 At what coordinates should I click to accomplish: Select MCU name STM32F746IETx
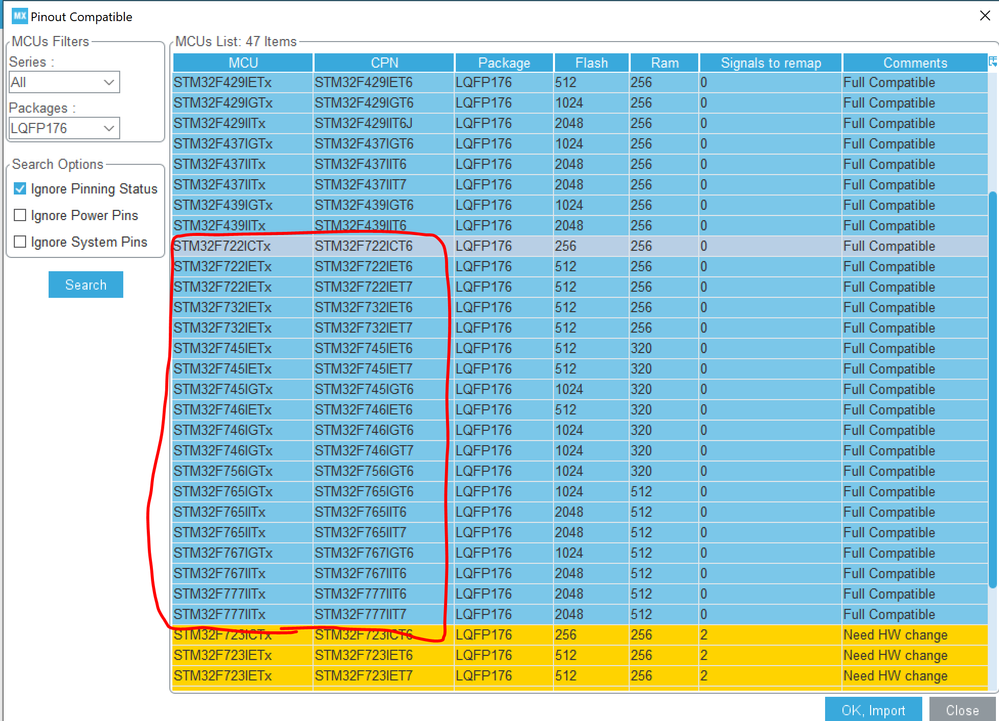(243, 410)
